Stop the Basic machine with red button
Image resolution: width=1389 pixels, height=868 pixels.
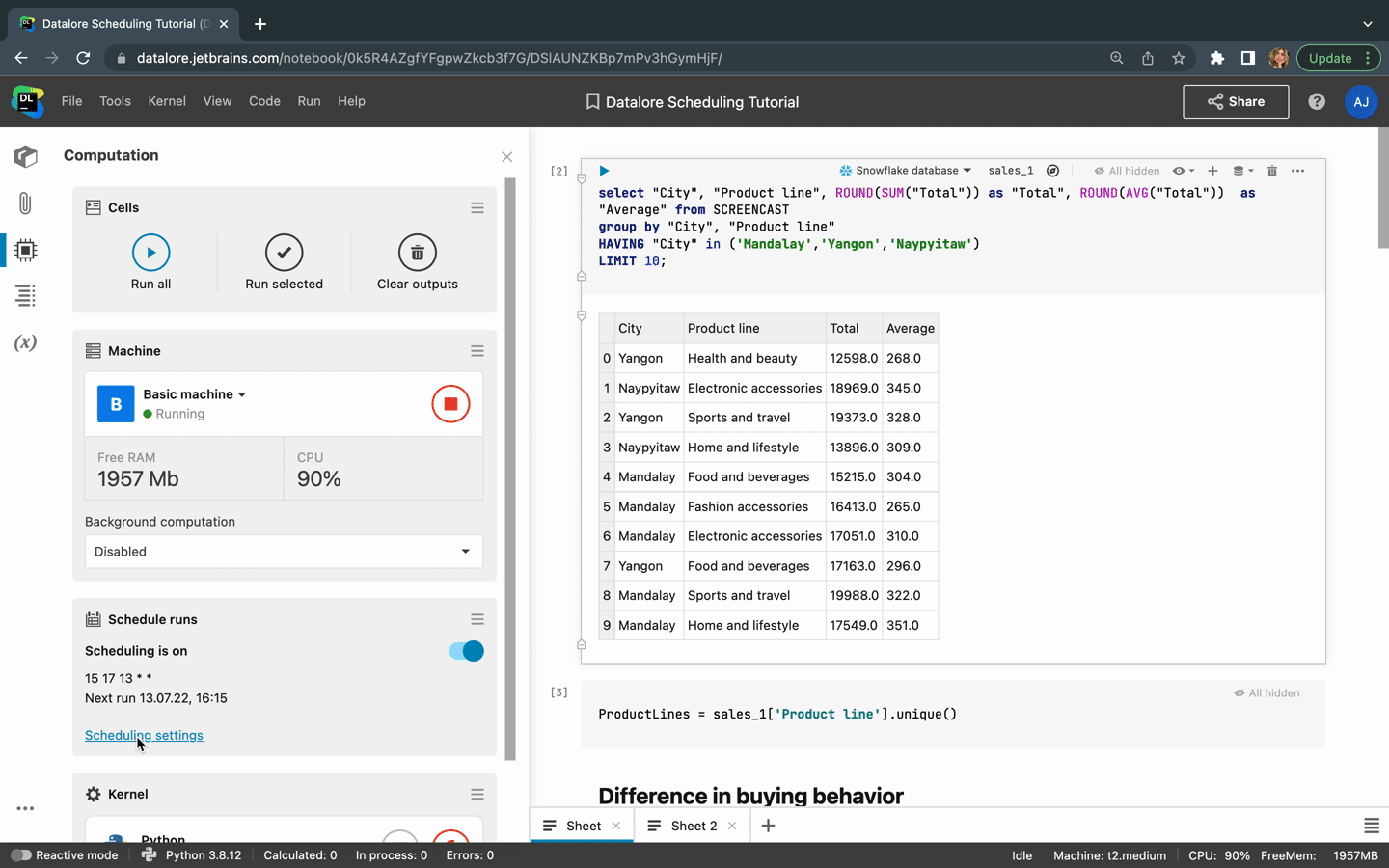(x=450, y=404)
